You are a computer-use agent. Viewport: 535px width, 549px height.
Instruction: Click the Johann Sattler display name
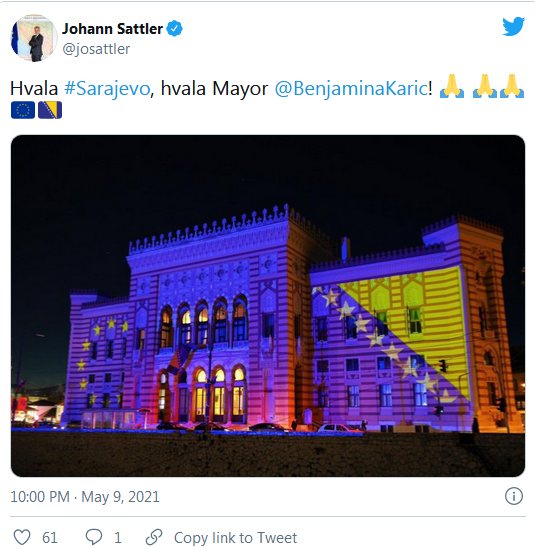coord(112,29)
